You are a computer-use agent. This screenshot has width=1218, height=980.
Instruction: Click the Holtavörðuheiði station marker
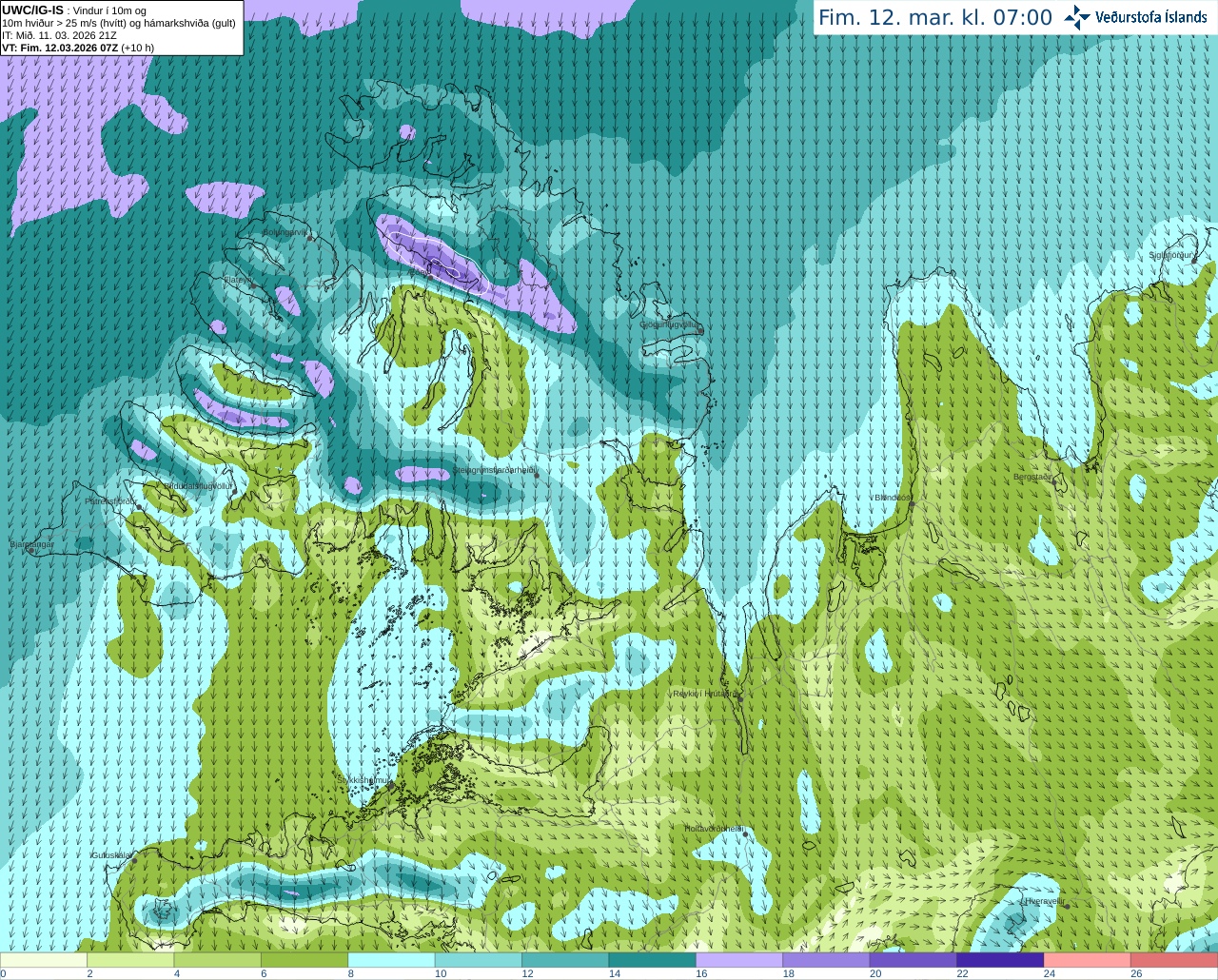[x=746, y=834]
